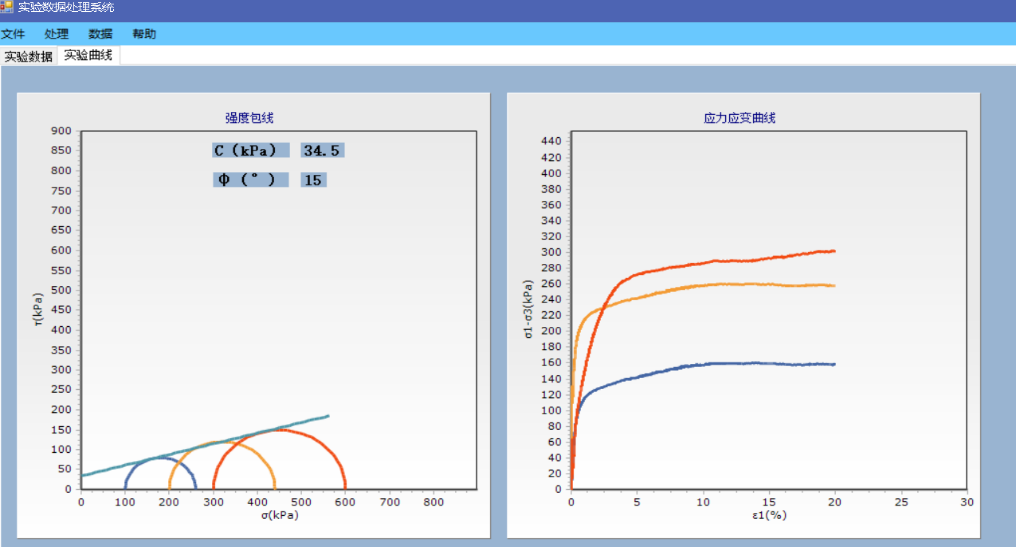Image resolution: width=1016 pixels, height=547 pixels.
Task: Click the application icon in the title bar
Action: [7, 7]
